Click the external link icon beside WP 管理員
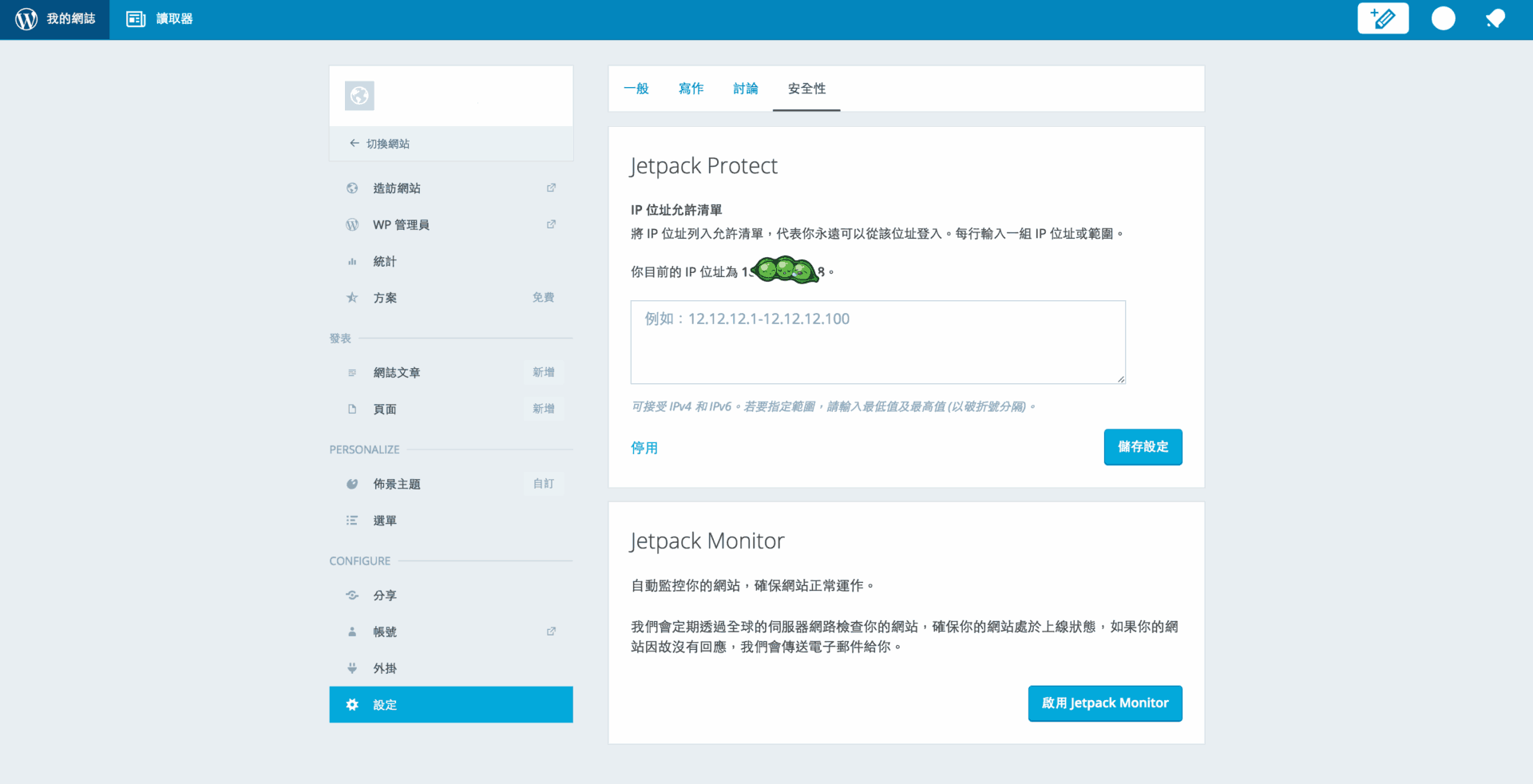This screenshot has height=784, width=1533. pos(551,224)
